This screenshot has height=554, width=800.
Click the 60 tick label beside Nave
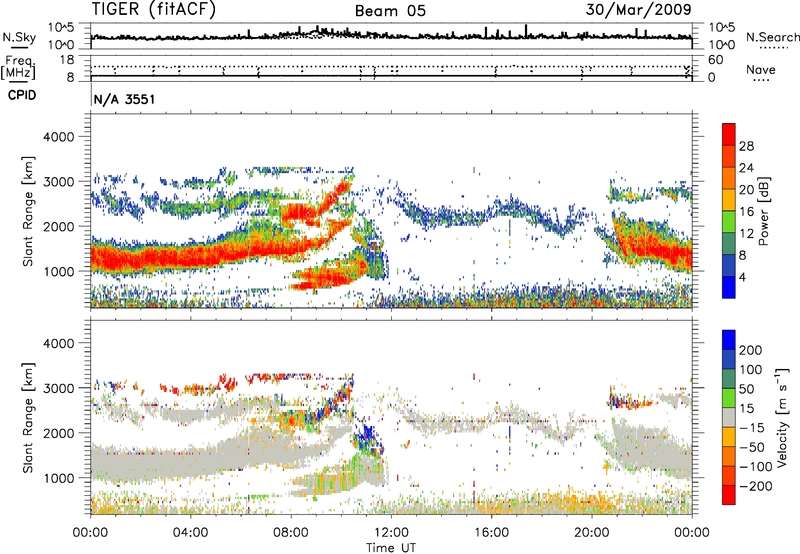click(715, 60)
